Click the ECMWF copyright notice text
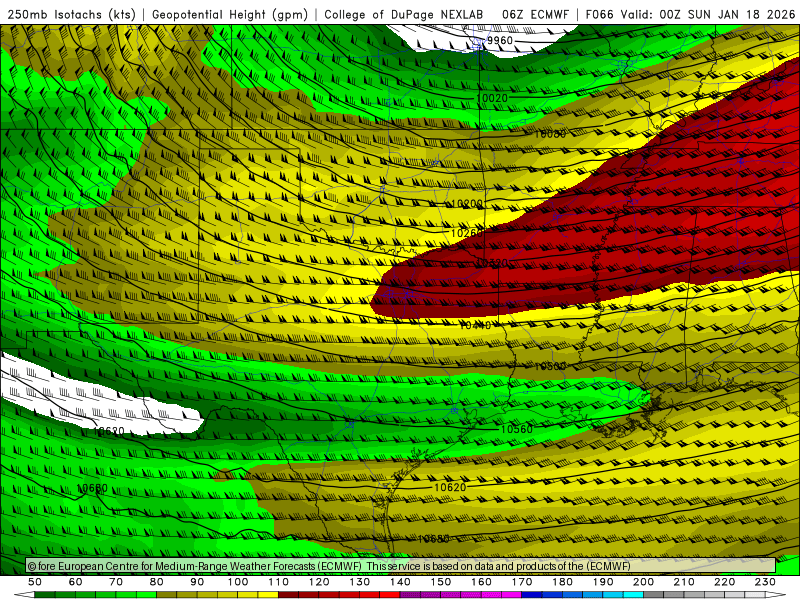This screenshot has width=800, height=600. pyautogui.click(x=329, y=566)
